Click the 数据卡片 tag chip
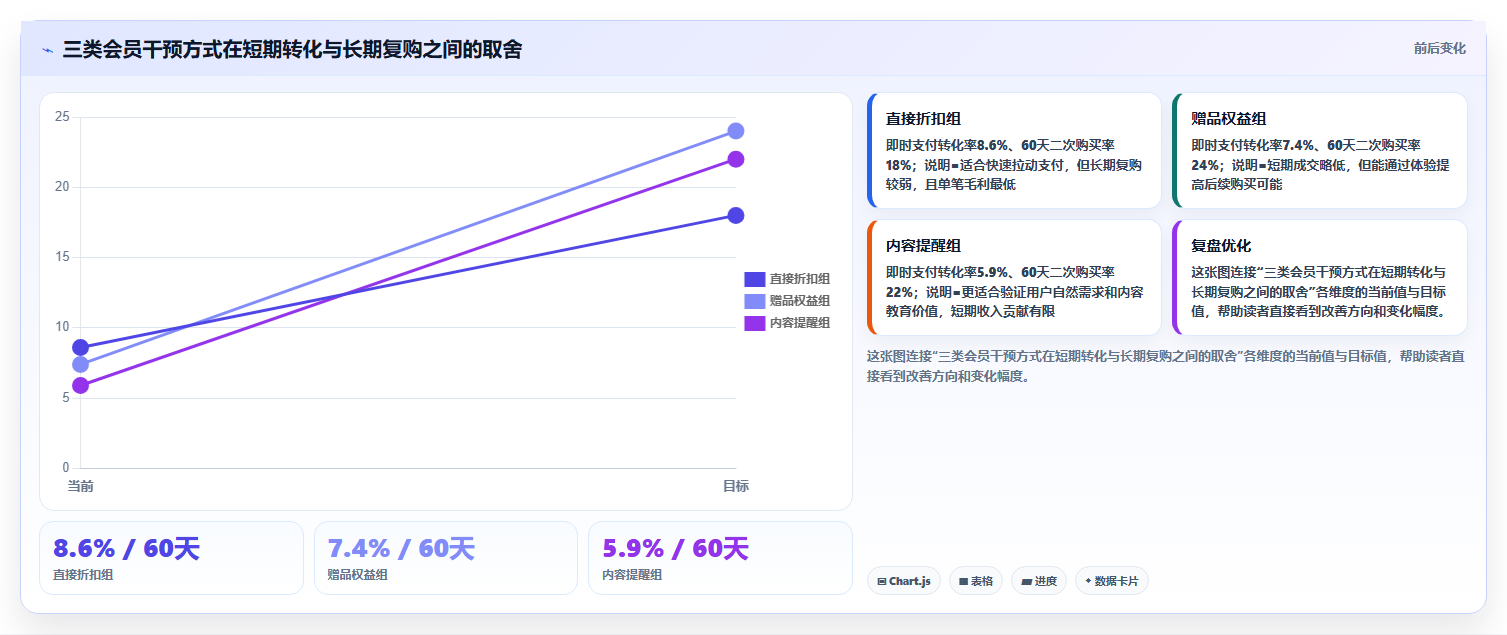 click(1112, 581)
